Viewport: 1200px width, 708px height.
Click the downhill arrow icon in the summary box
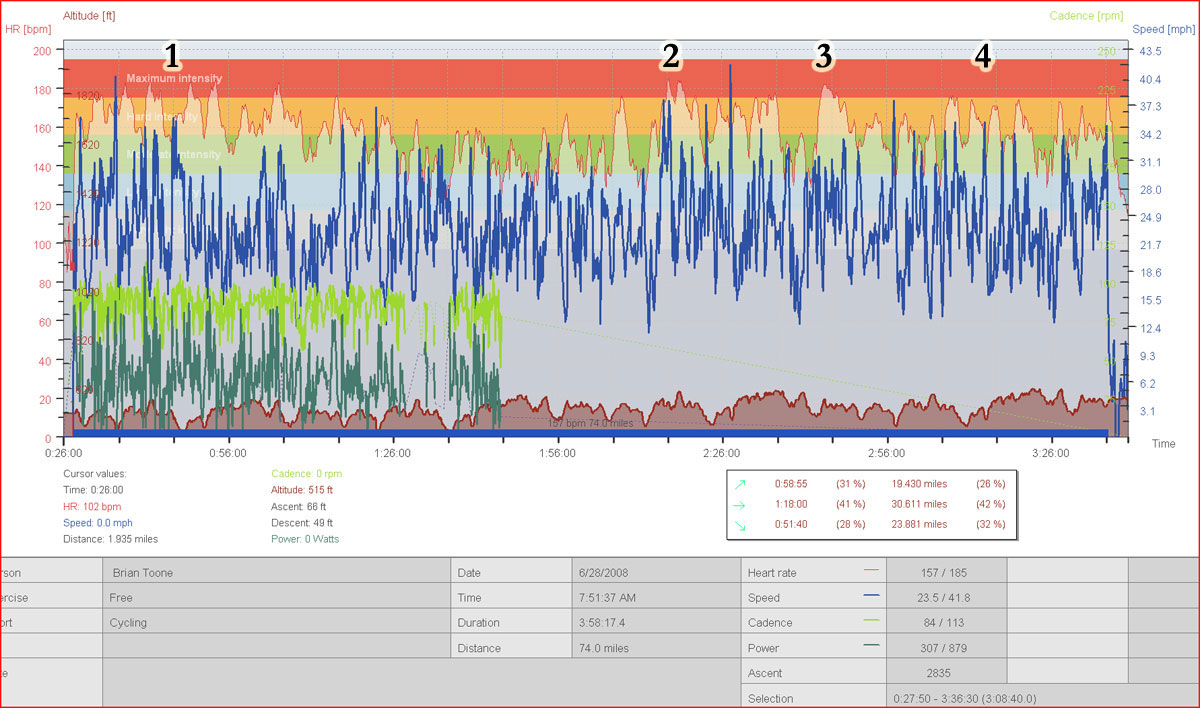coord(740,524)
